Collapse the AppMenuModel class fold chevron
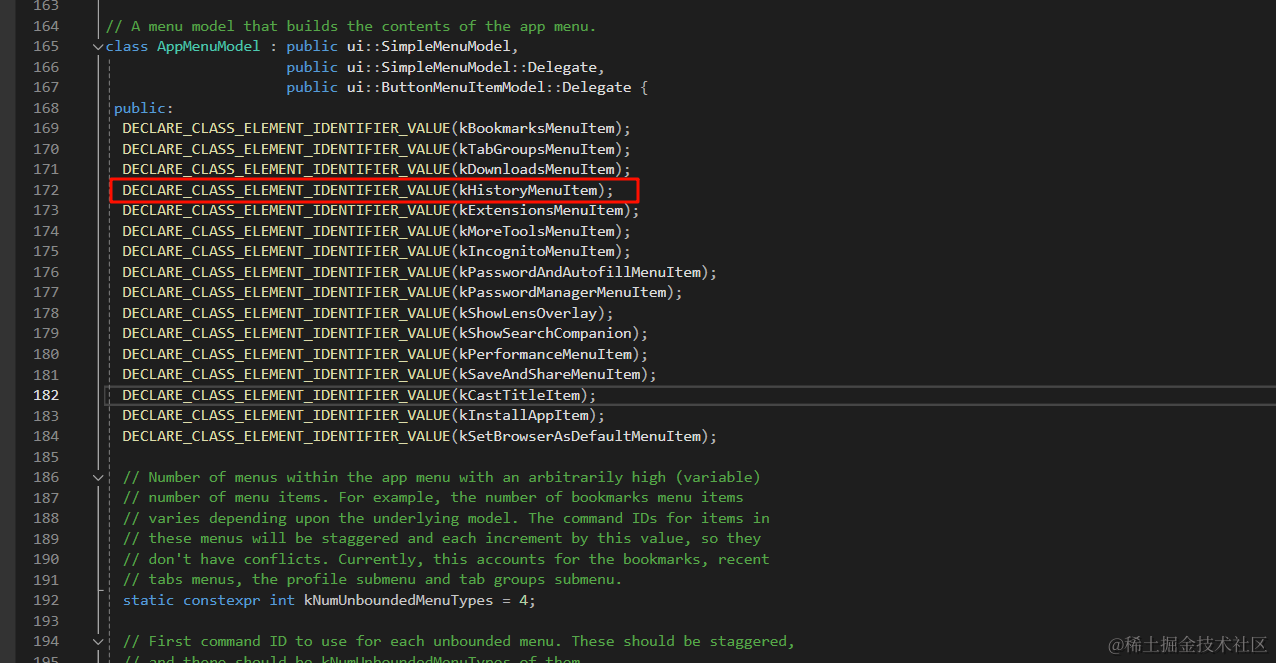The height and width of the screenshot is (663, 1276). tap(97, 47)
